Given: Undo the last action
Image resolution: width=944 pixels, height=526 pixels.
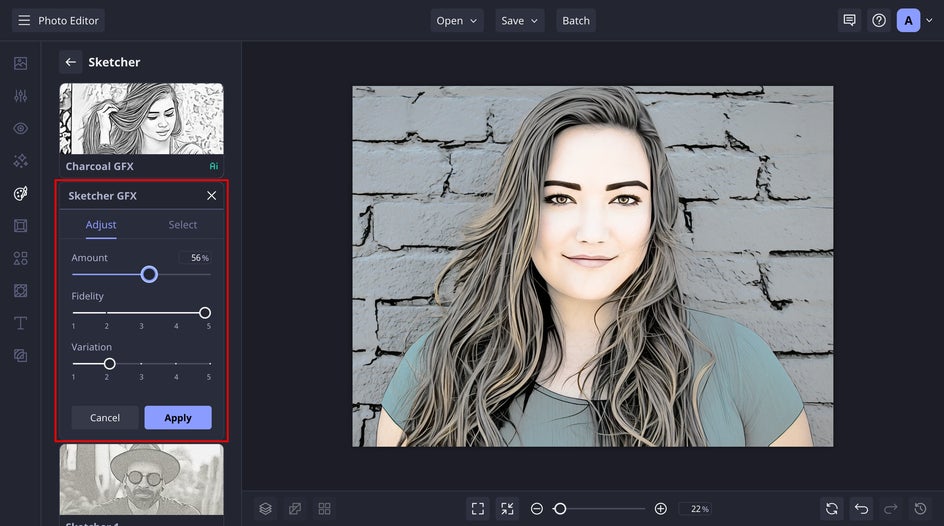Looking at the screenshot, I should click(x=862, y=509).
